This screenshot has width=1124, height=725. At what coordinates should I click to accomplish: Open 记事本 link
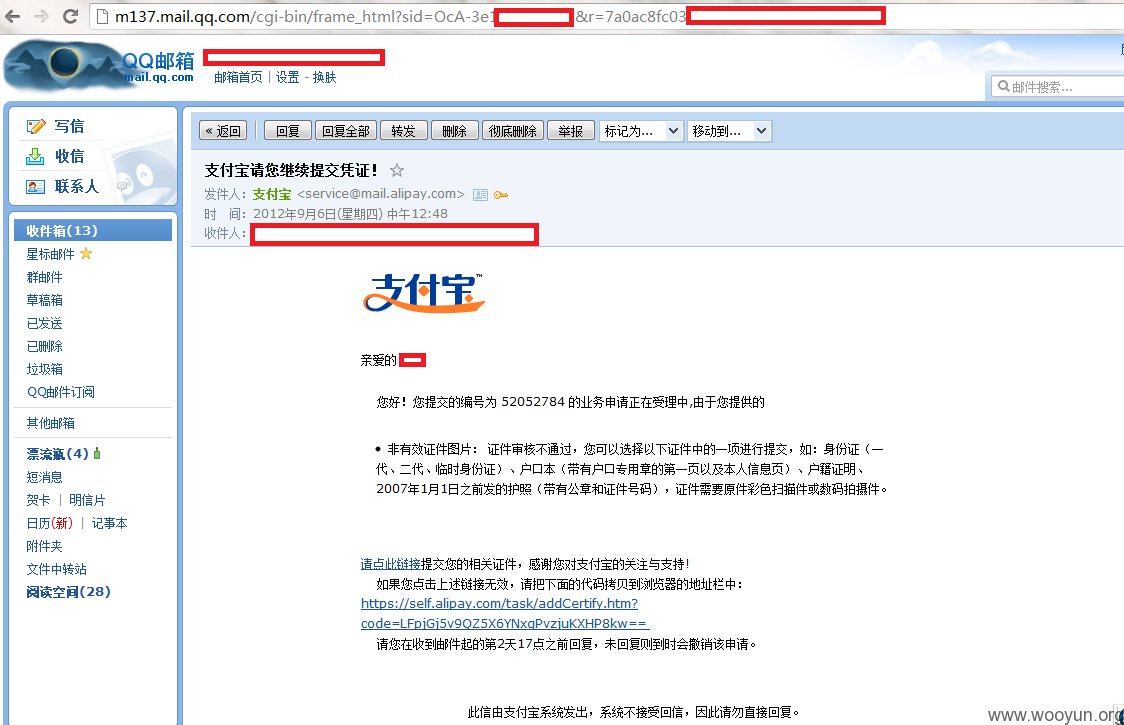(x=110, y=523)
